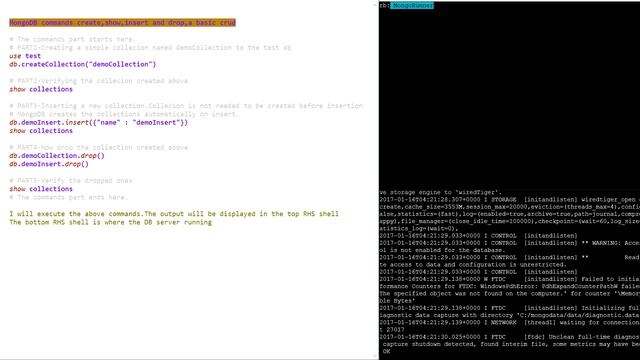Click 'show collections' right below the insert command
Viewport: 640px width, 360px height.
[x=41, y=131]
